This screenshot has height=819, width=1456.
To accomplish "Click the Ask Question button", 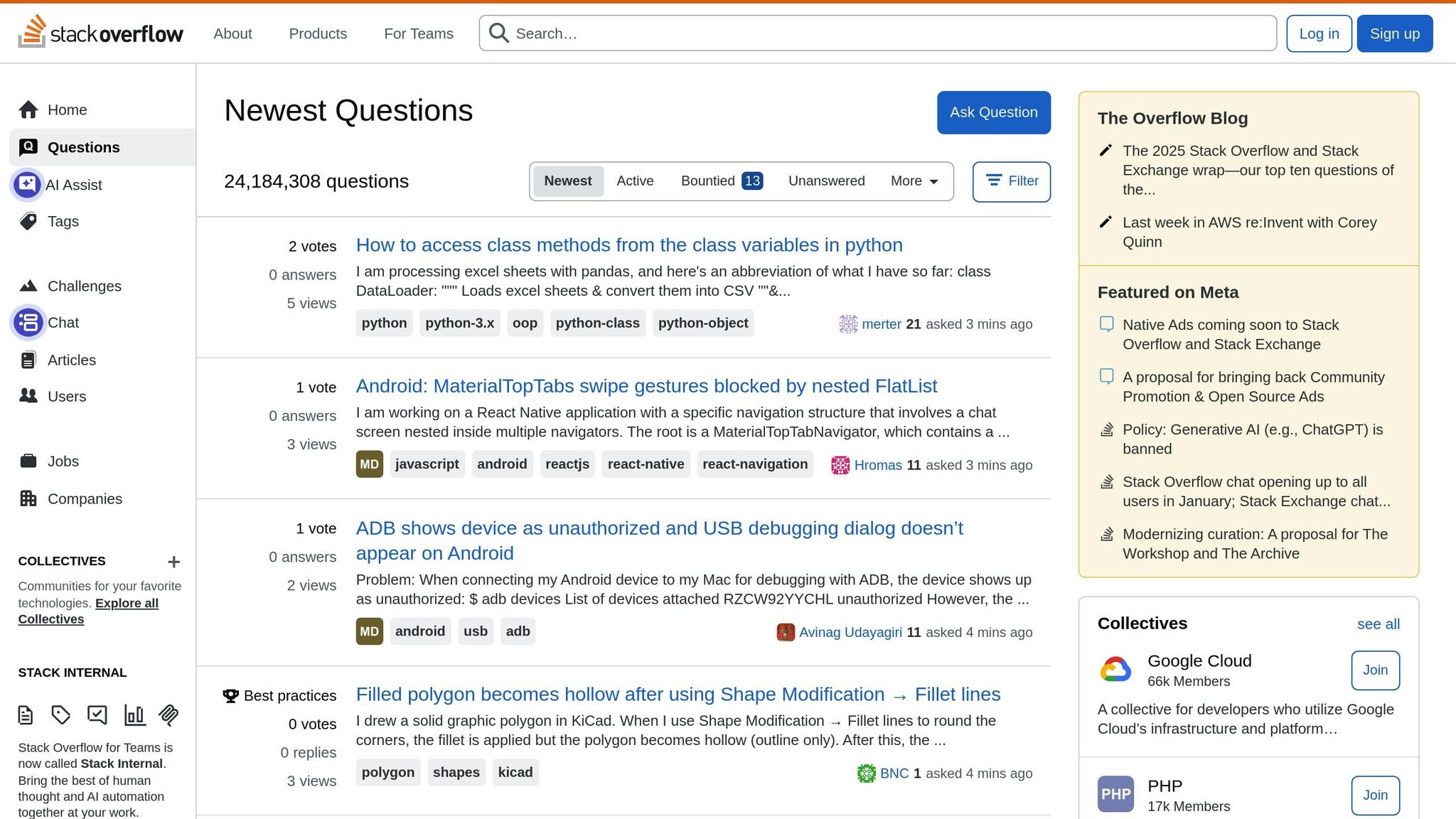I will tap(993, 112).
